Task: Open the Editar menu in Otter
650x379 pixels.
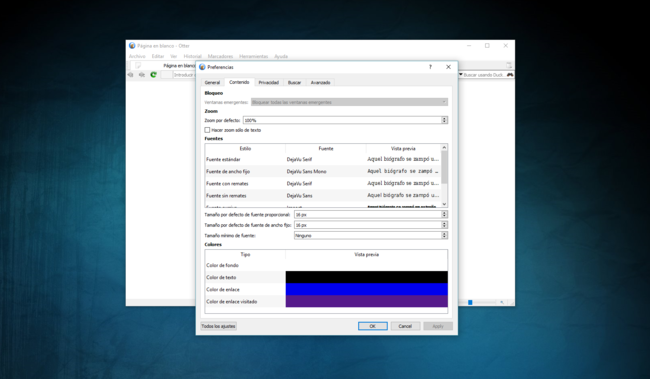Action: 158,56
